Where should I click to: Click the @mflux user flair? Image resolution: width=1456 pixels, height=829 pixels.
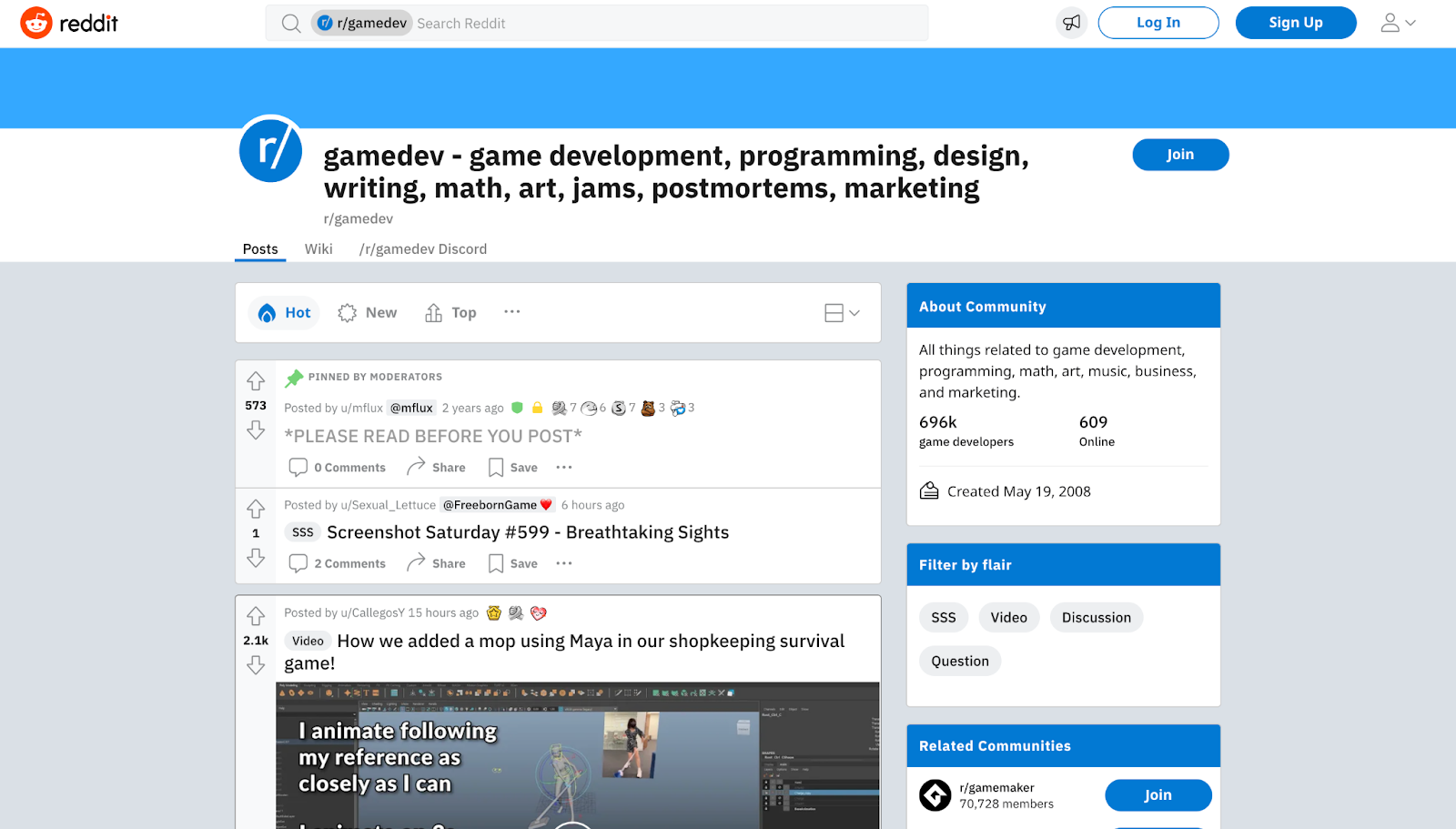[412, 409]
